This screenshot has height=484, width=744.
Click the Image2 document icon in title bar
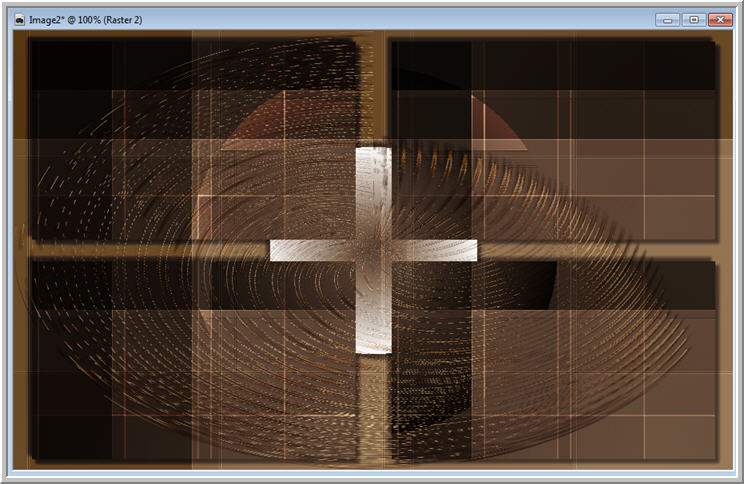coord(19,20)
